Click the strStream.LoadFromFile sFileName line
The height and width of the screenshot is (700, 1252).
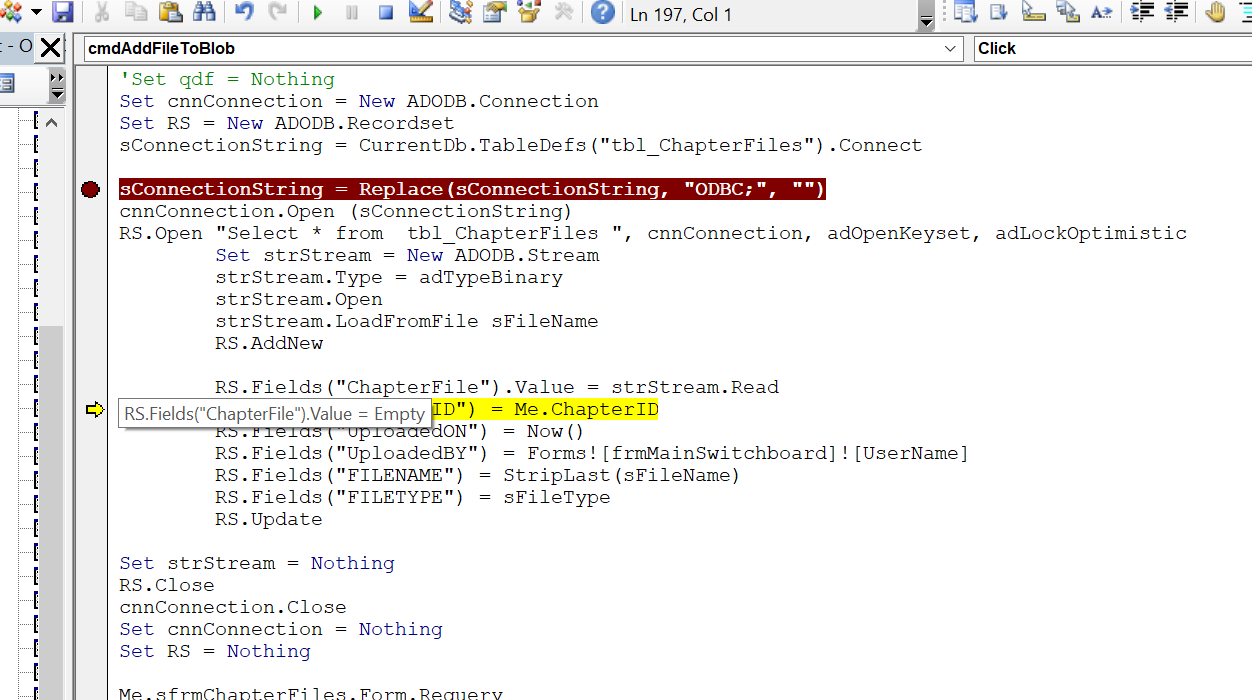(x=407, y=321)
